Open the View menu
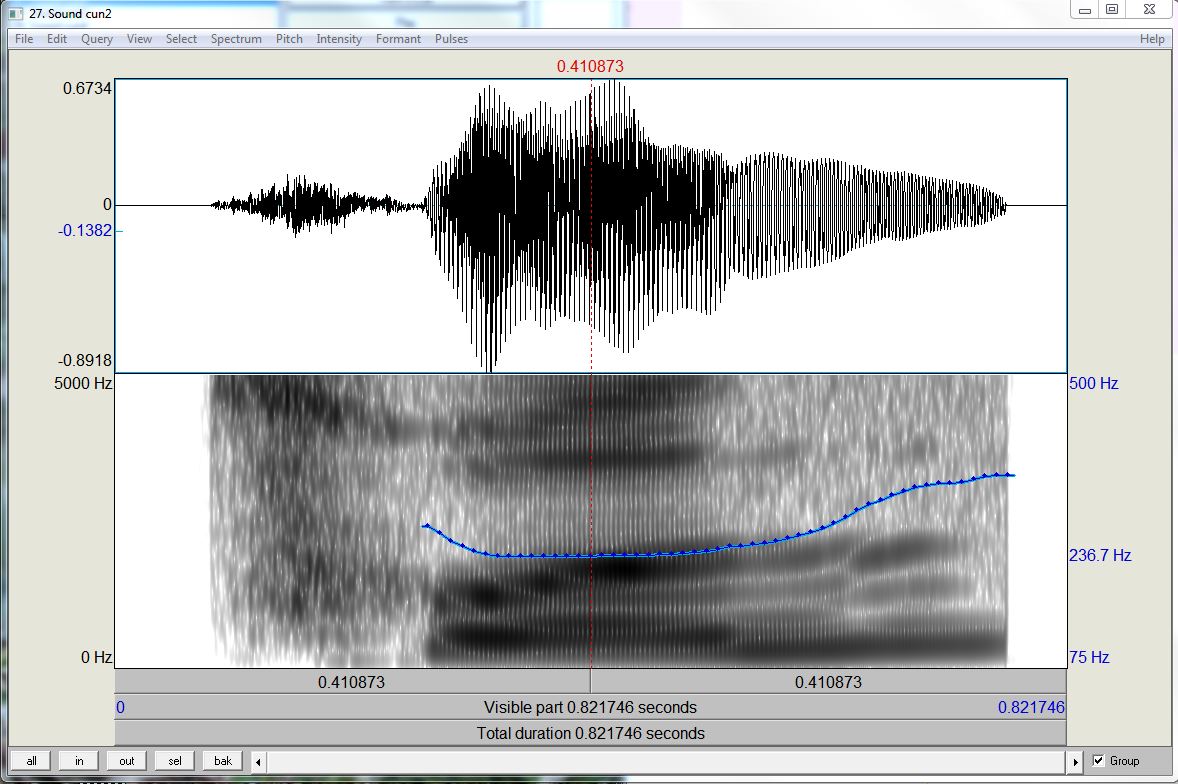The width and height of the screenshot is (1178, 784). coord(139,39)
